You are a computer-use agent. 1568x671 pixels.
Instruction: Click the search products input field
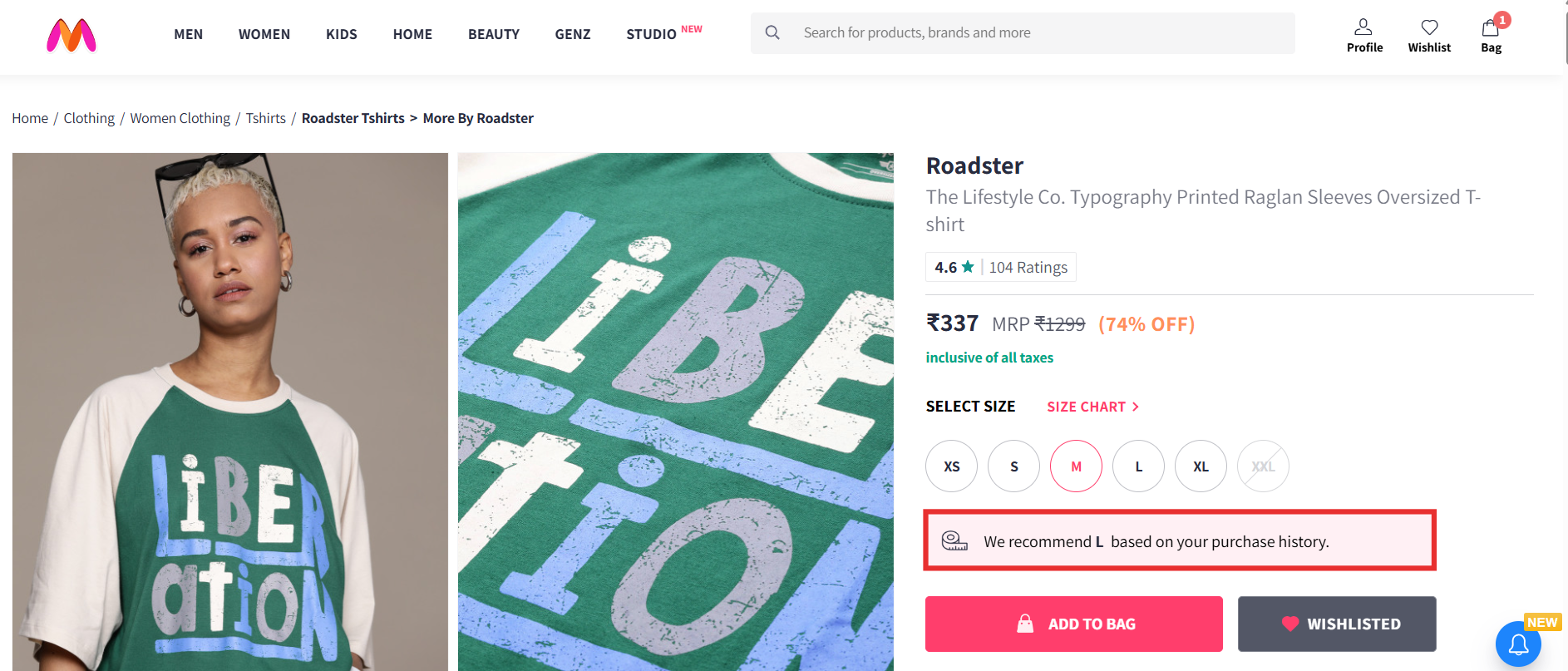pyautogui.click(x=1039, y=32)
